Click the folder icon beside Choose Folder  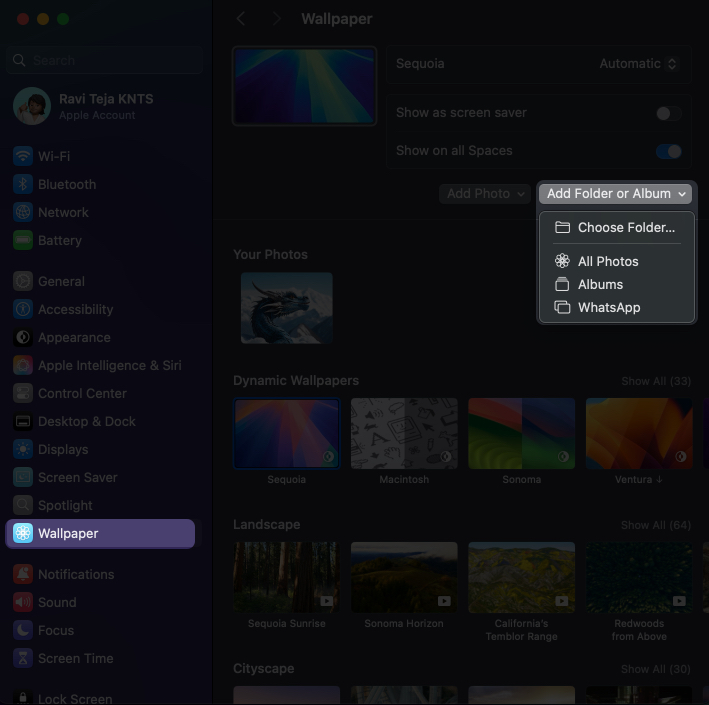(x=562, y=227)
